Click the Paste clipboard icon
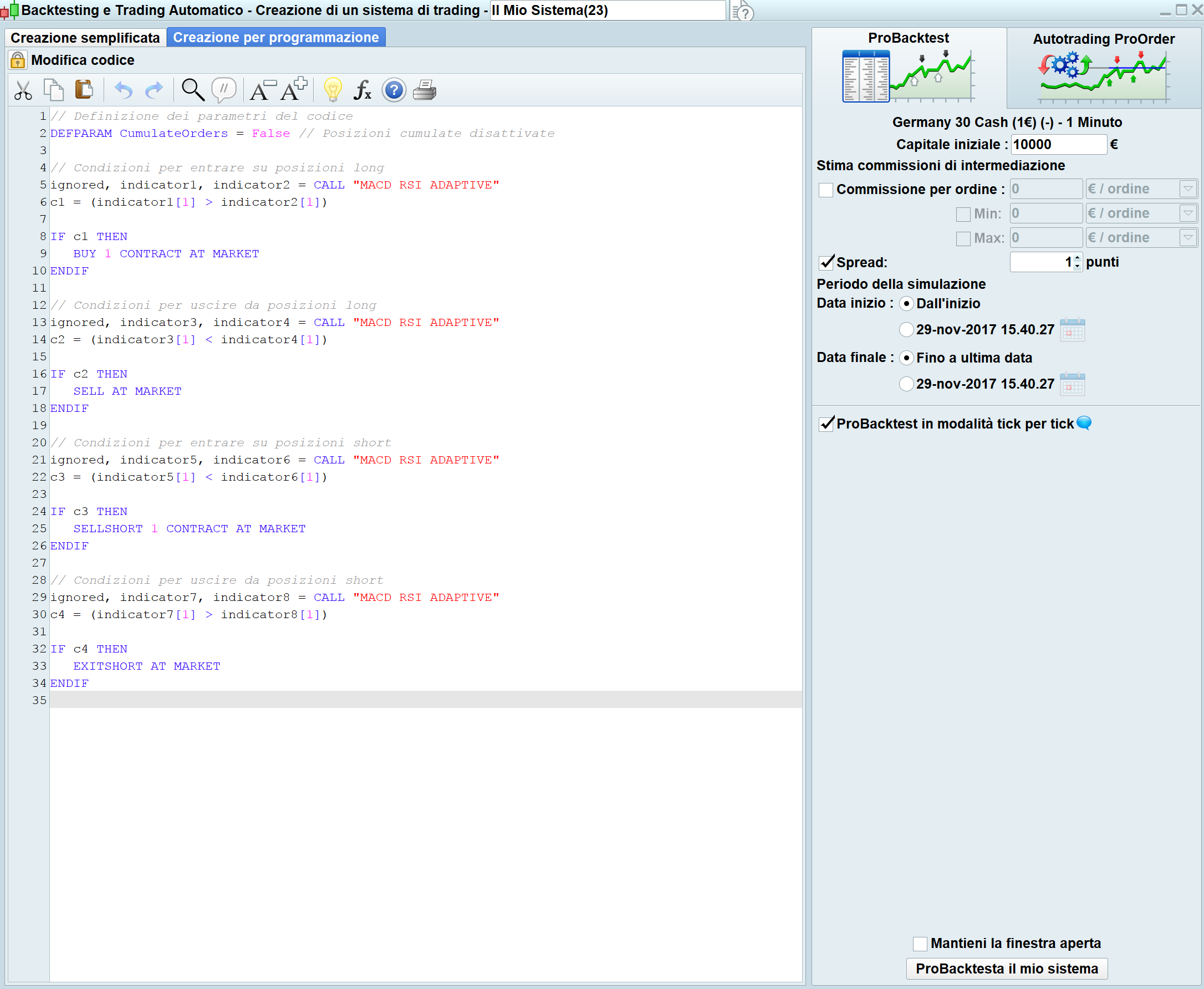 pyautogui.click(x=84, y=89)
